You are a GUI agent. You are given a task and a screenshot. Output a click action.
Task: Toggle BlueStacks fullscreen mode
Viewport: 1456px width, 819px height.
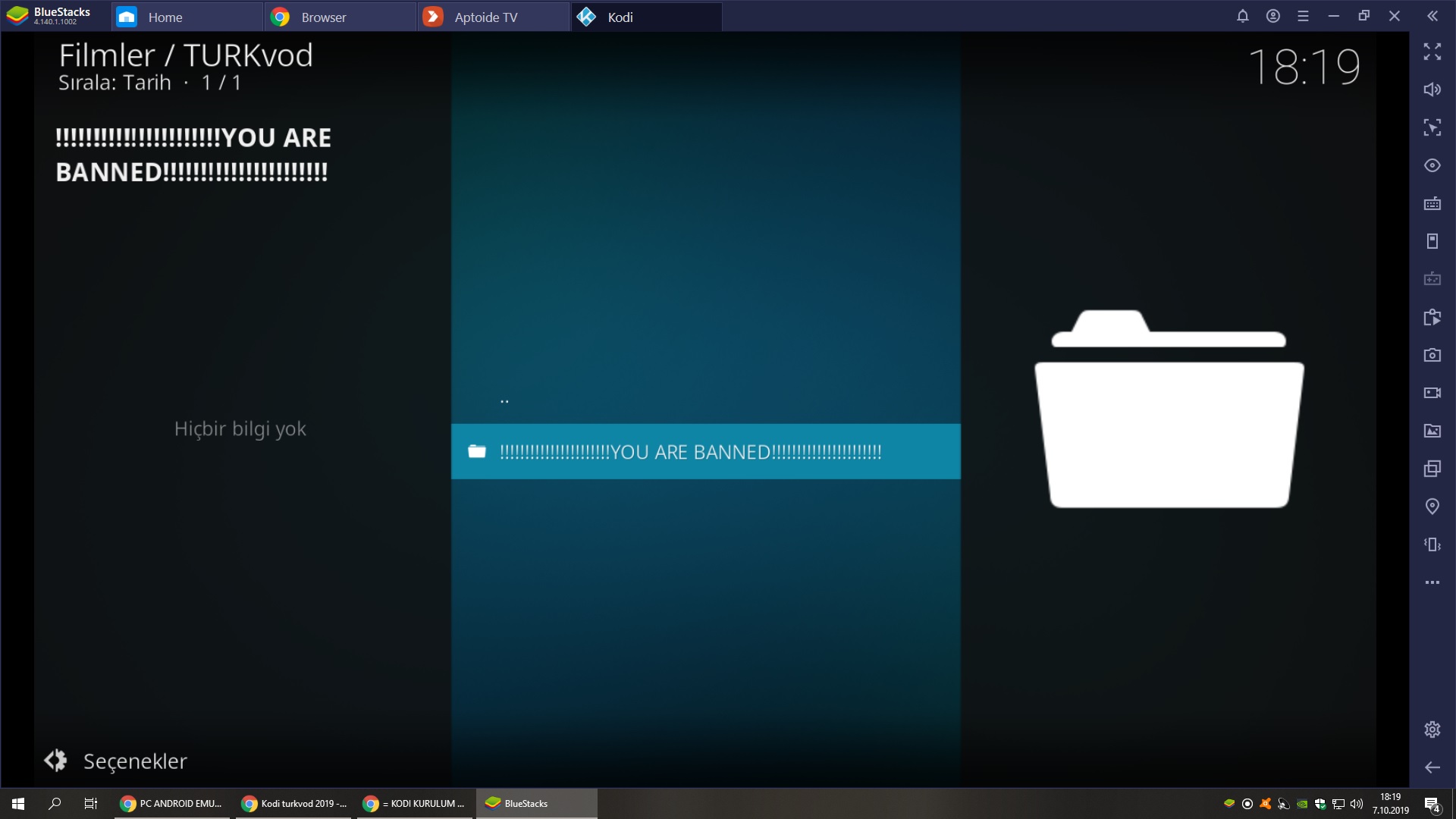pyautogui.click(x=1432, y=52)
